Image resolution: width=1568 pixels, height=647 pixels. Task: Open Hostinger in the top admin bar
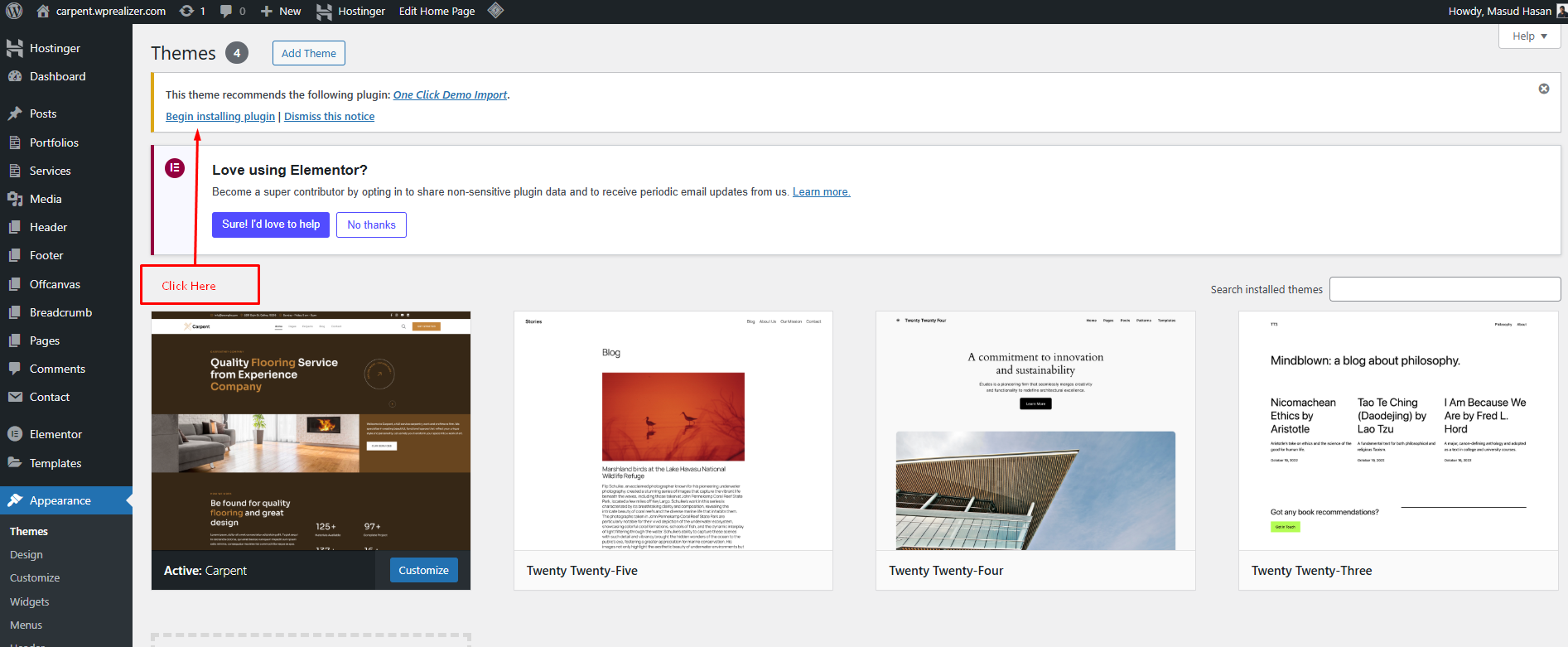[x=351, y=11]
